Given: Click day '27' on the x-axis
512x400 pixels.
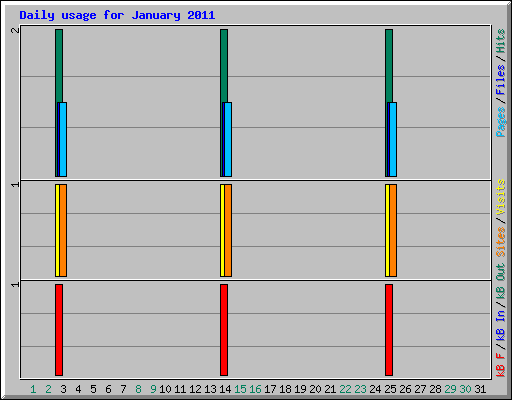Looking at the screenshot, I should [420, 389].
